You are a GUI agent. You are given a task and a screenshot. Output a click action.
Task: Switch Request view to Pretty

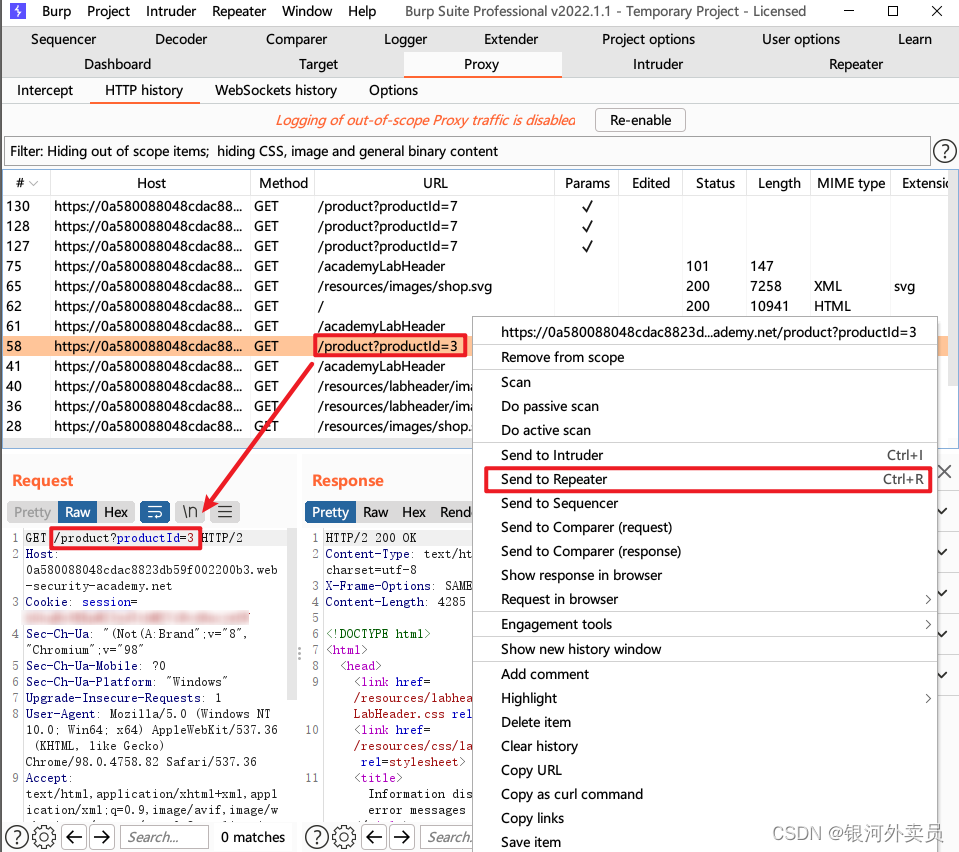tap(32, 512)
